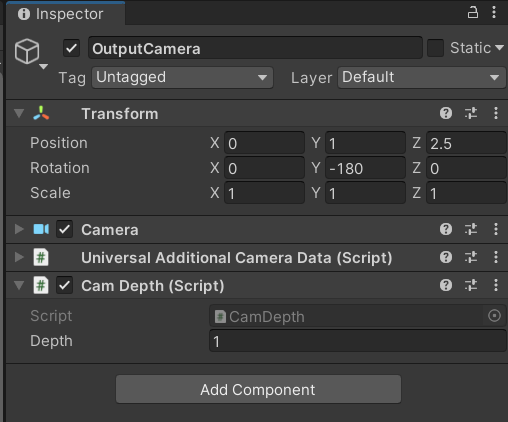Open Transform component presets
Screen dimensions: 508x422
pyautogui.click(x=471, y=113)
